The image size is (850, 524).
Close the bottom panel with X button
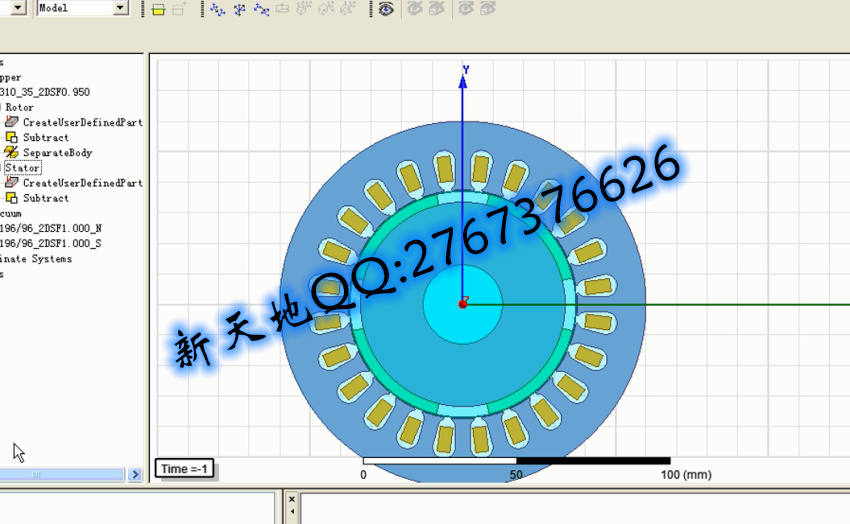point(291,499)
